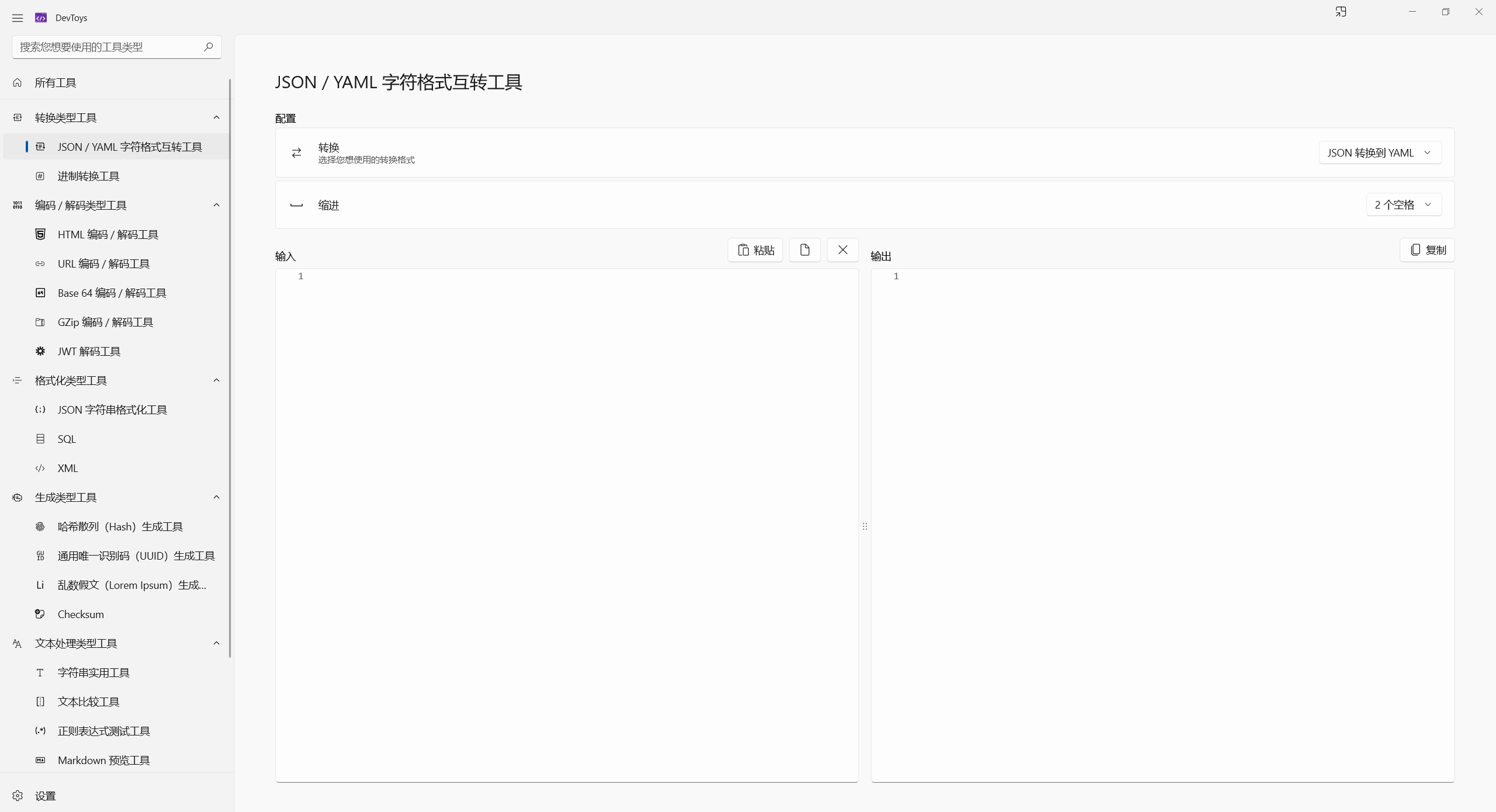Screen dimensions: 1496x812
Task: Click the hamburger navigation menu icon
Action: click(x=18, y=18)
